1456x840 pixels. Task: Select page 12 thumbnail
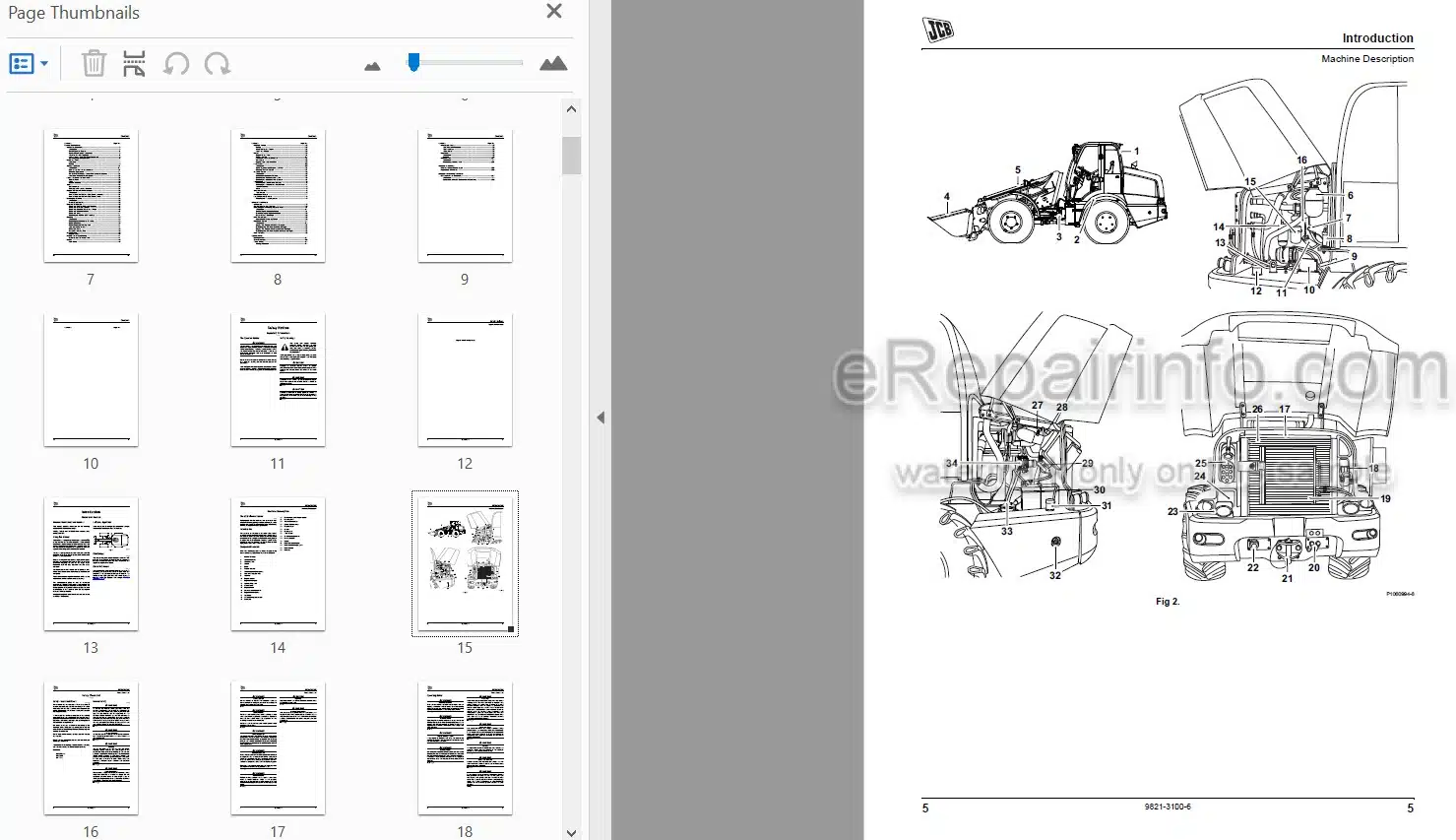(465, 380)
